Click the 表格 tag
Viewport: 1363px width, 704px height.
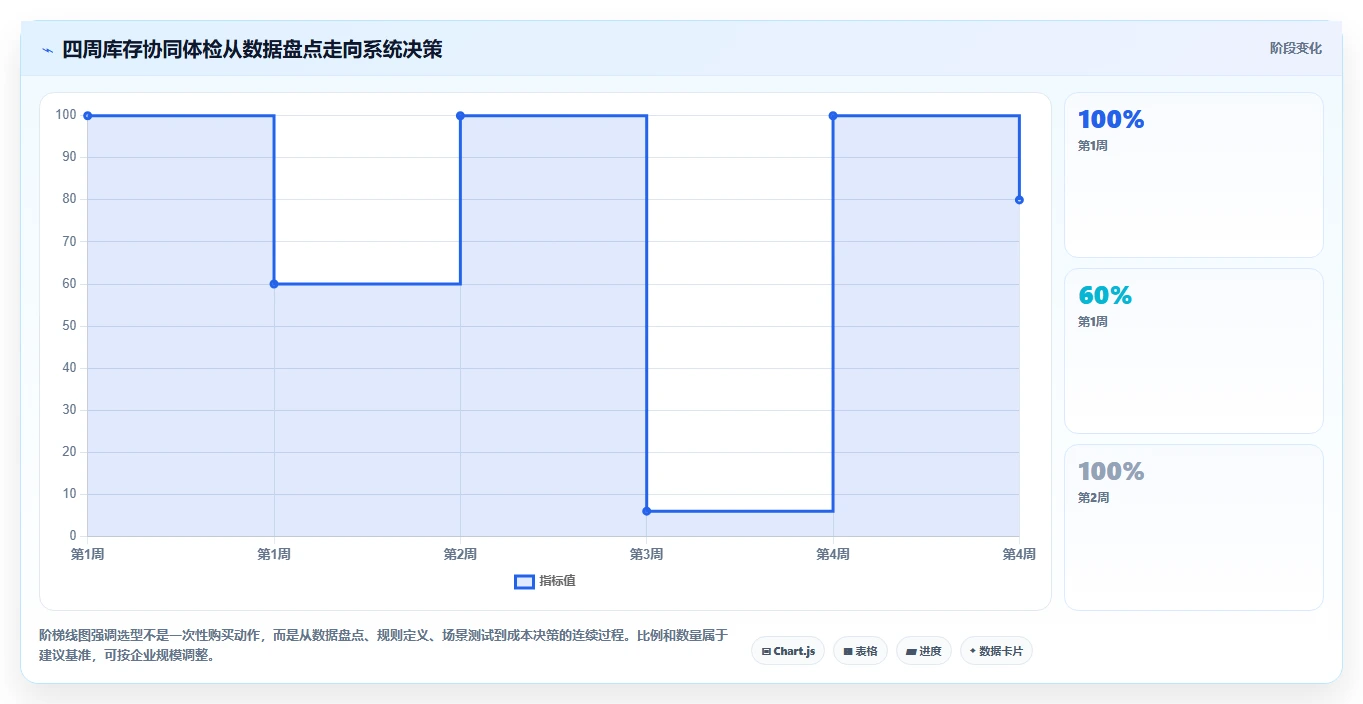point(860,651)
